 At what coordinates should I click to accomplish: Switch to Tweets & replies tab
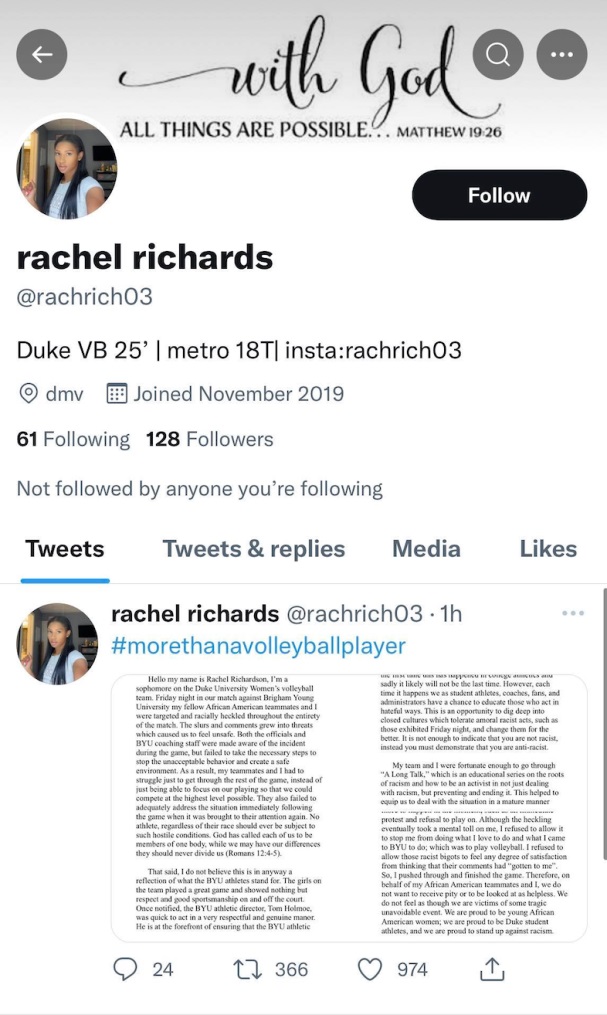point(254,549)
